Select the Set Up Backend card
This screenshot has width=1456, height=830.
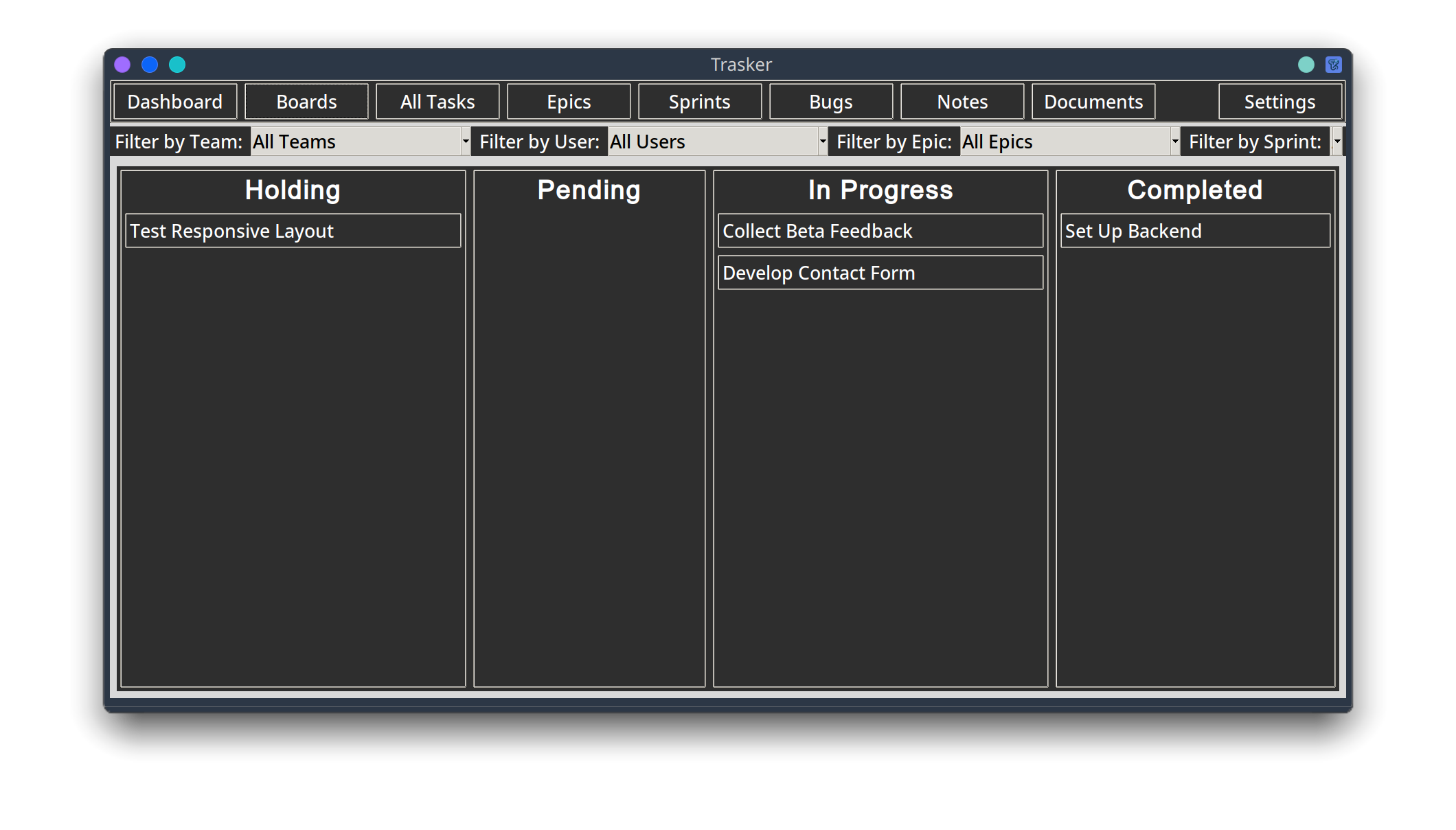point(1195,231)
